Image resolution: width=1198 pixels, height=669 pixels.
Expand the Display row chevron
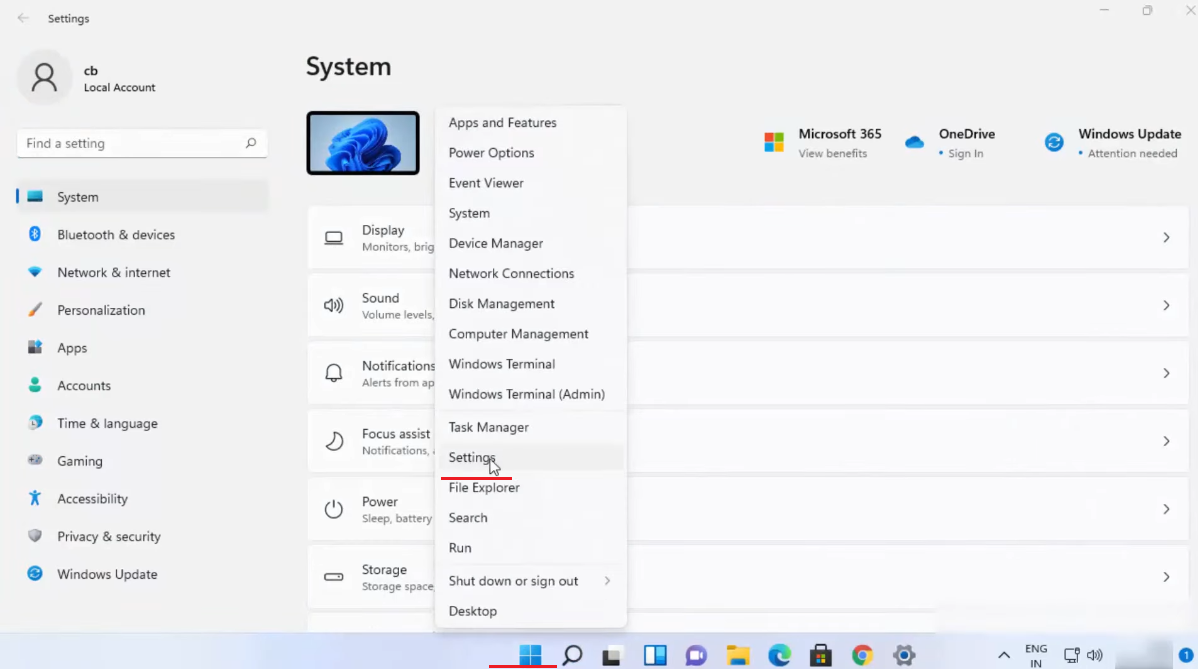1166,238
